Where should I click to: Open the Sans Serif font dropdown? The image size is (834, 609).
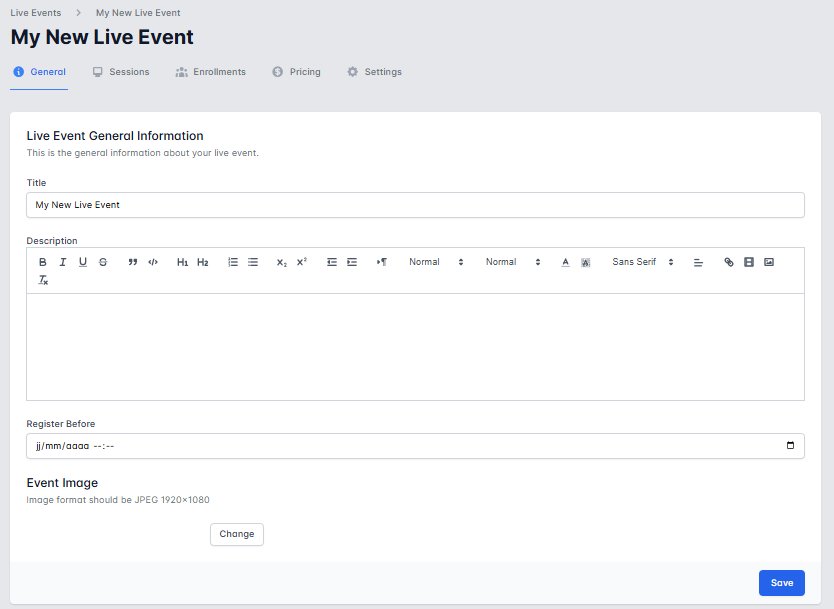tap(643, 262)
